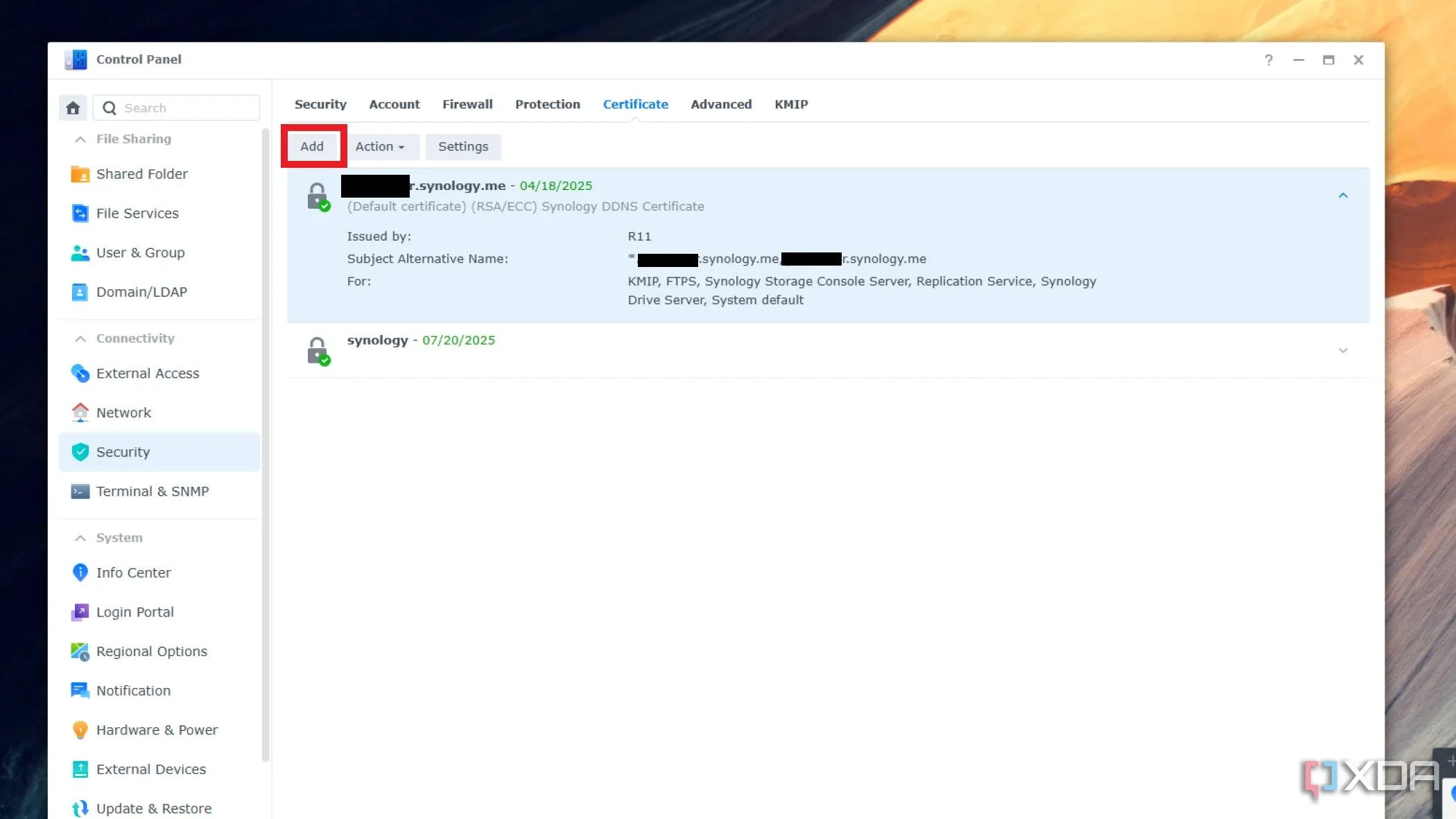
Task: Open External Devices icon
Action: click(x=80, y=769)
